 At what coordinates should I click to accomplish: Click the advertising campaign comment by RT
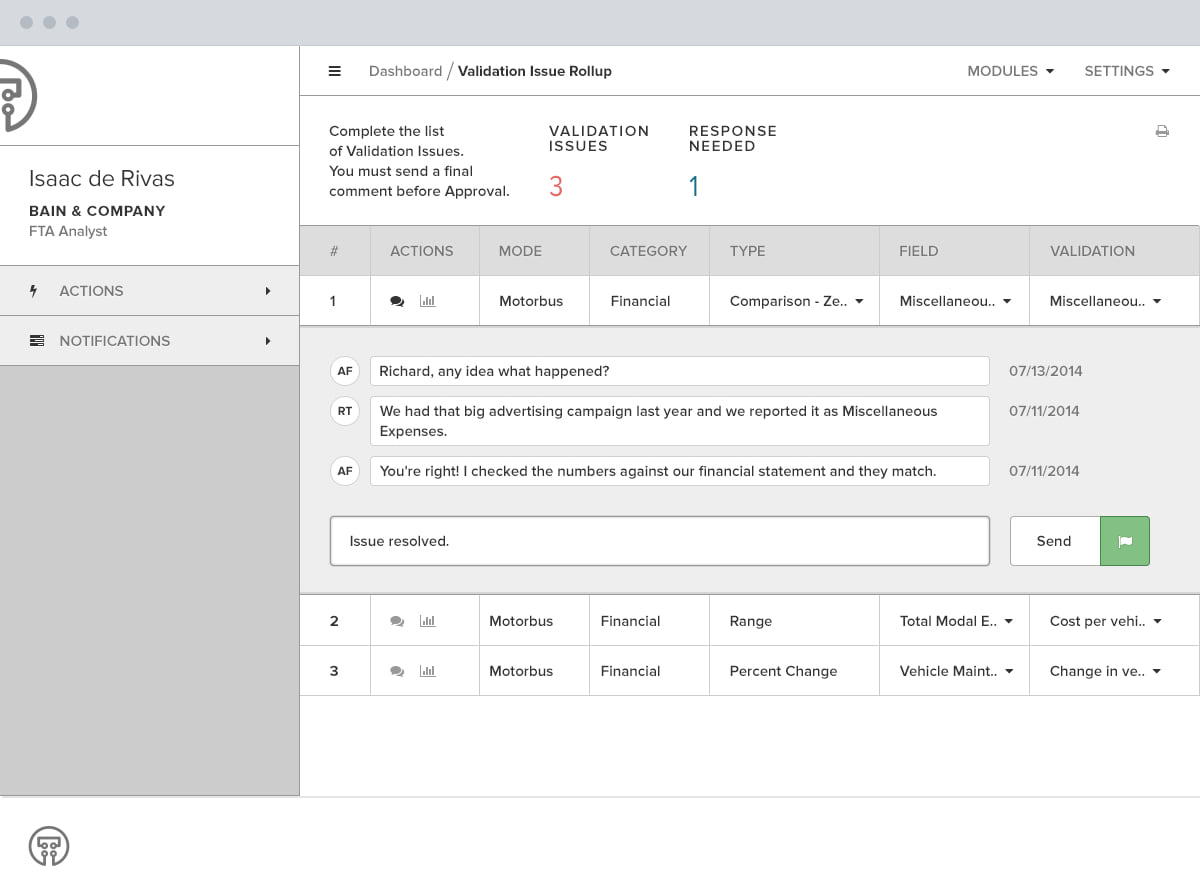click(x=680, y=421)
